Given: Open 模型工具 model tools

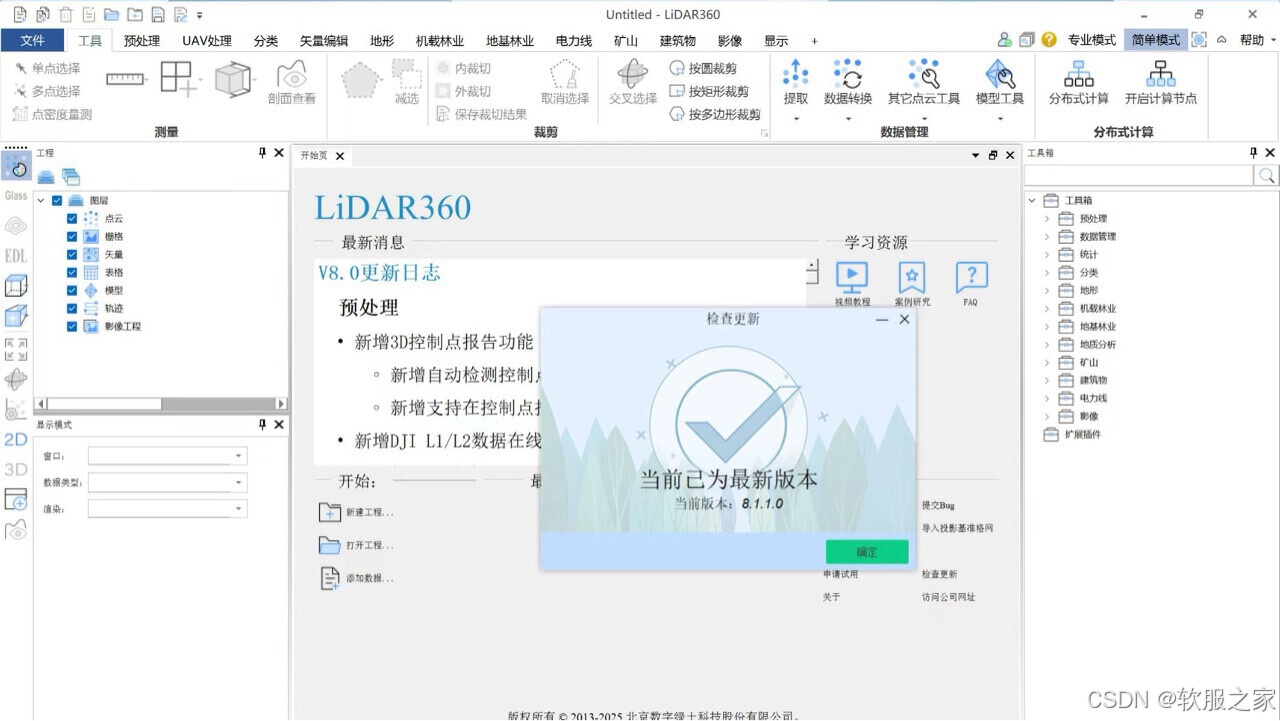Looking at the screenshot, I should [x=1000, y=83].
